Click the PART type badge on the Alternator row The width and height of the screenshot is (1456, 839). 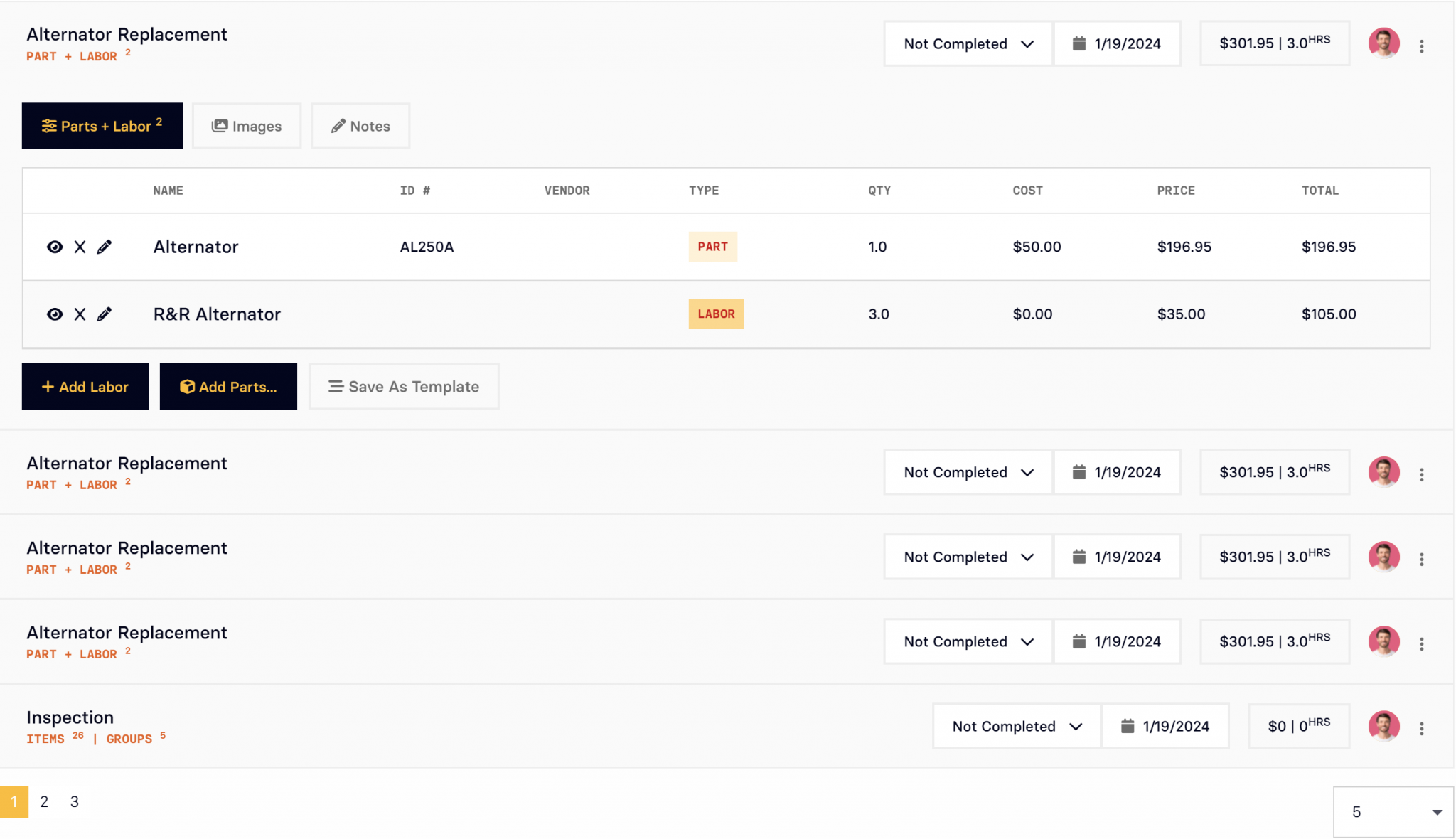click(x=712, y=247)
